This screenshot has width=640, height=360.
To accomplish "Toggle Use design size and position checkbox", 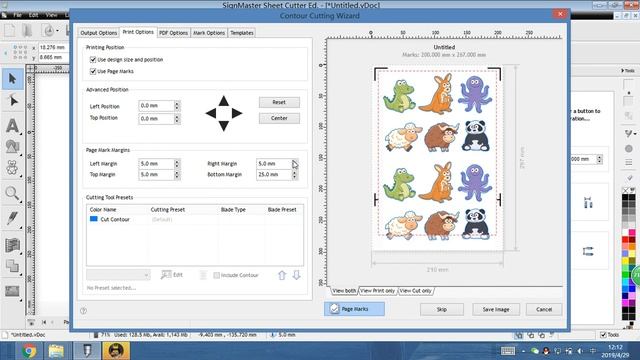I will [x=93, y=60].
